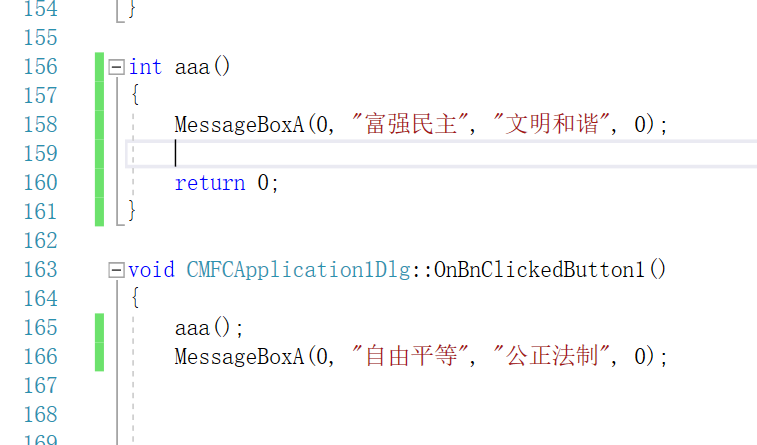Click the aaa function name in its definition

(x=191, y=67)
